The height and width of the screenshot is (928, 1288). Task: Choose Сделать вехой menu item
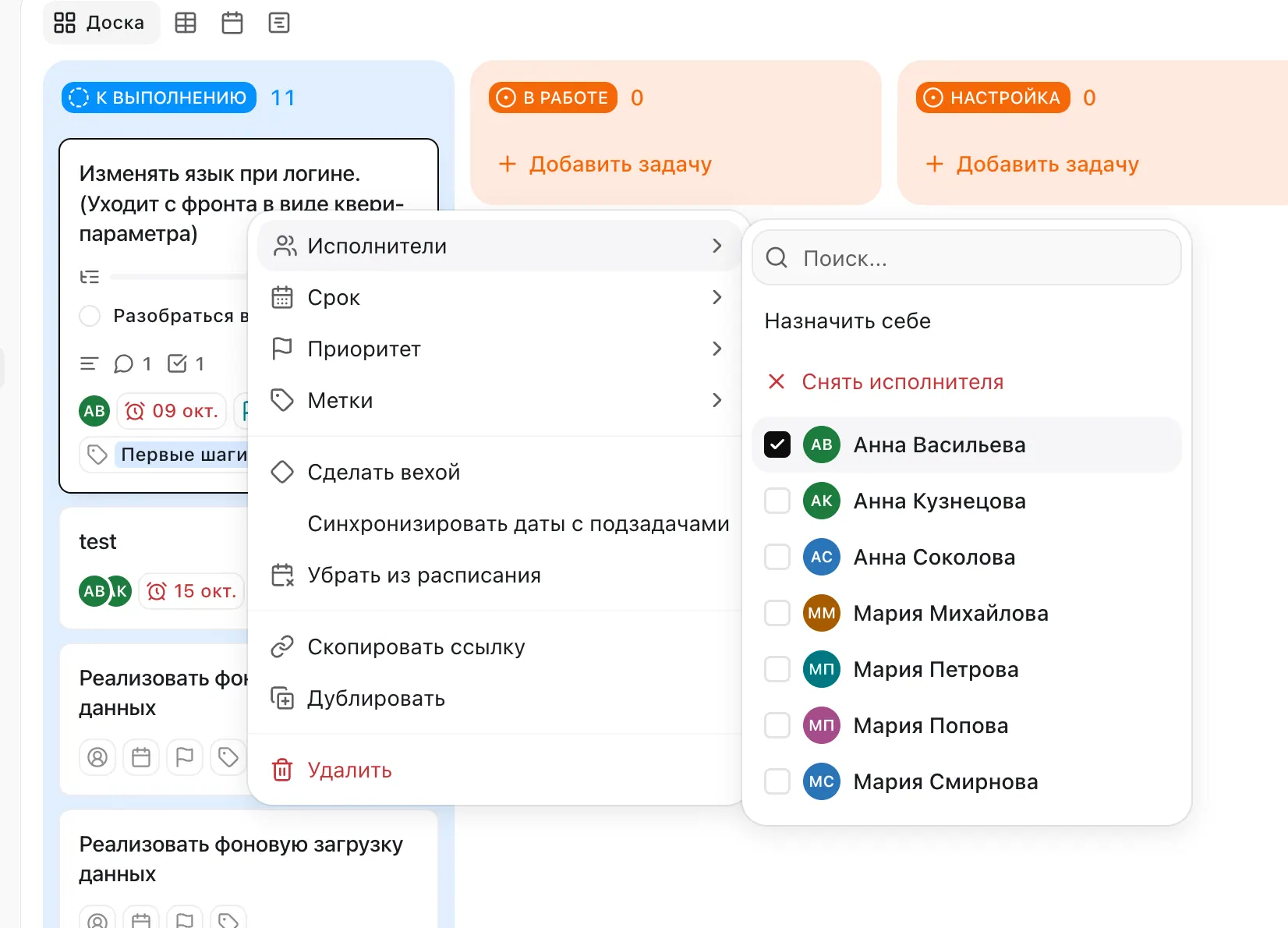click(x=498, y=472)
